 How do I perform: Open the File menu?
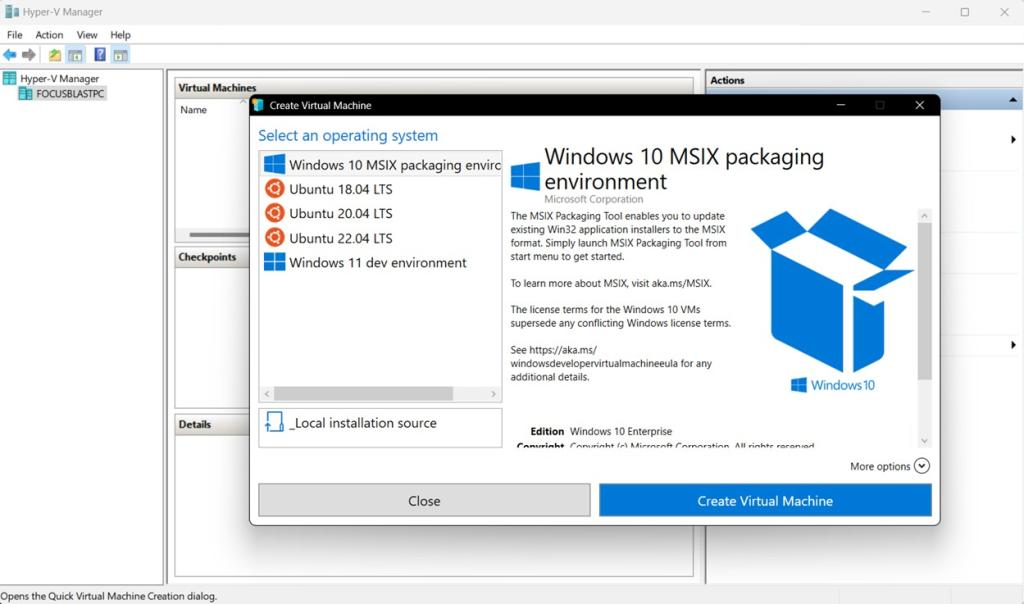pos(15,35)
